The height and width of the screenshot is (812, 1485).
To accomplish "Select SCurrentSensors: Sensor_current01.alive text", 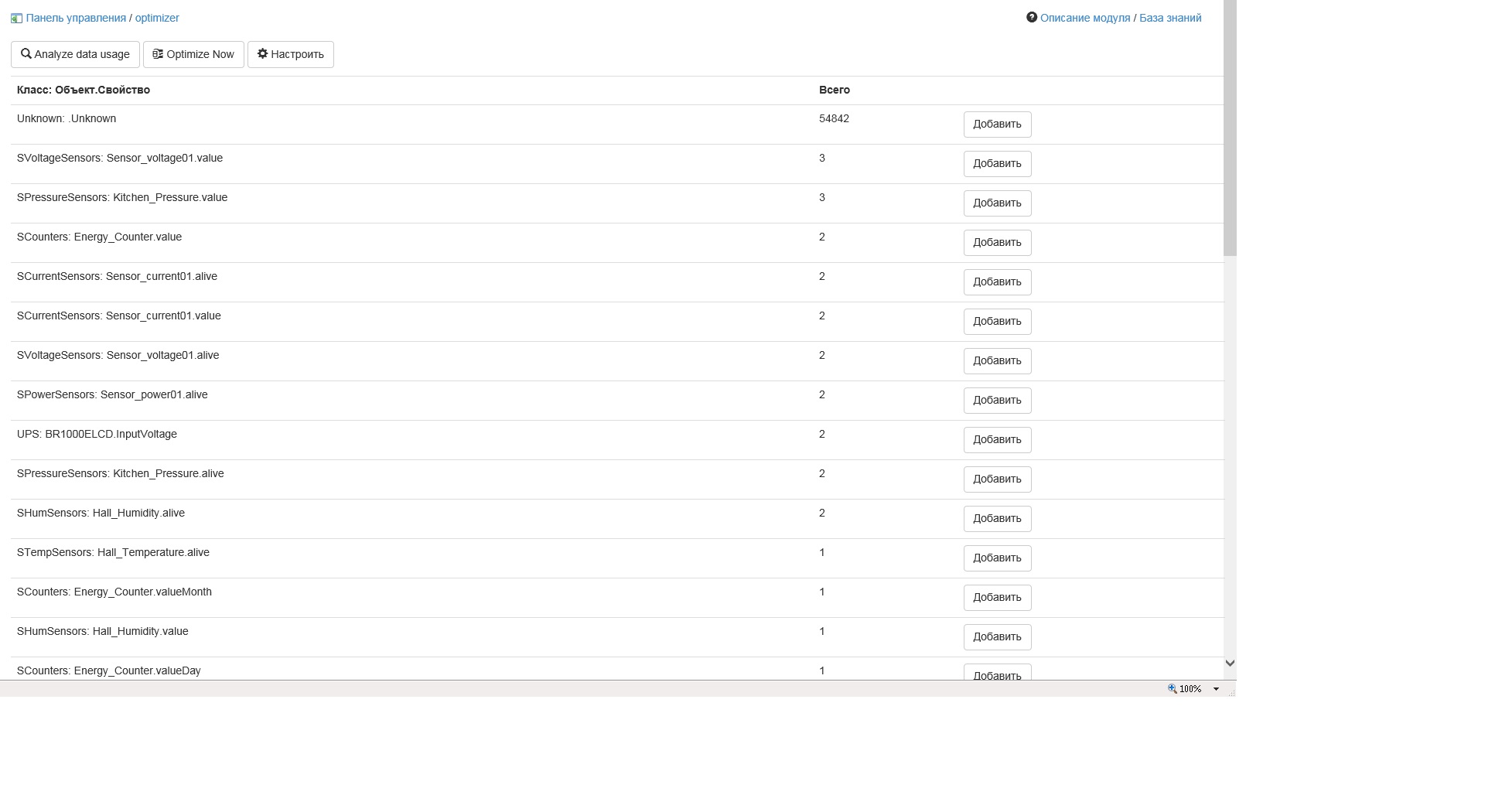I will tap(117, 277).
